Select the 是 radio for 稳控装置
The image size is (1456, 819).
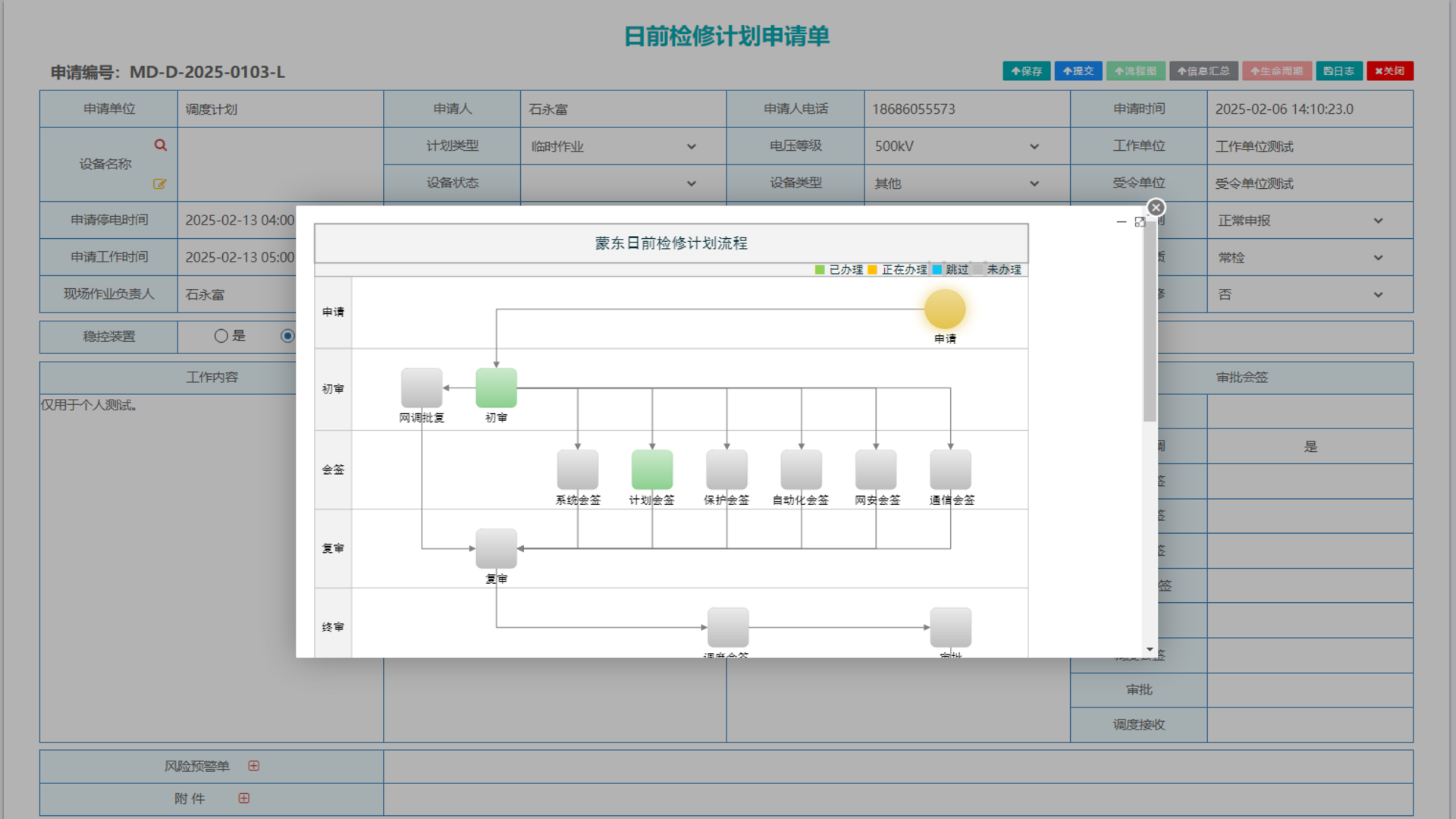(221, 336)
